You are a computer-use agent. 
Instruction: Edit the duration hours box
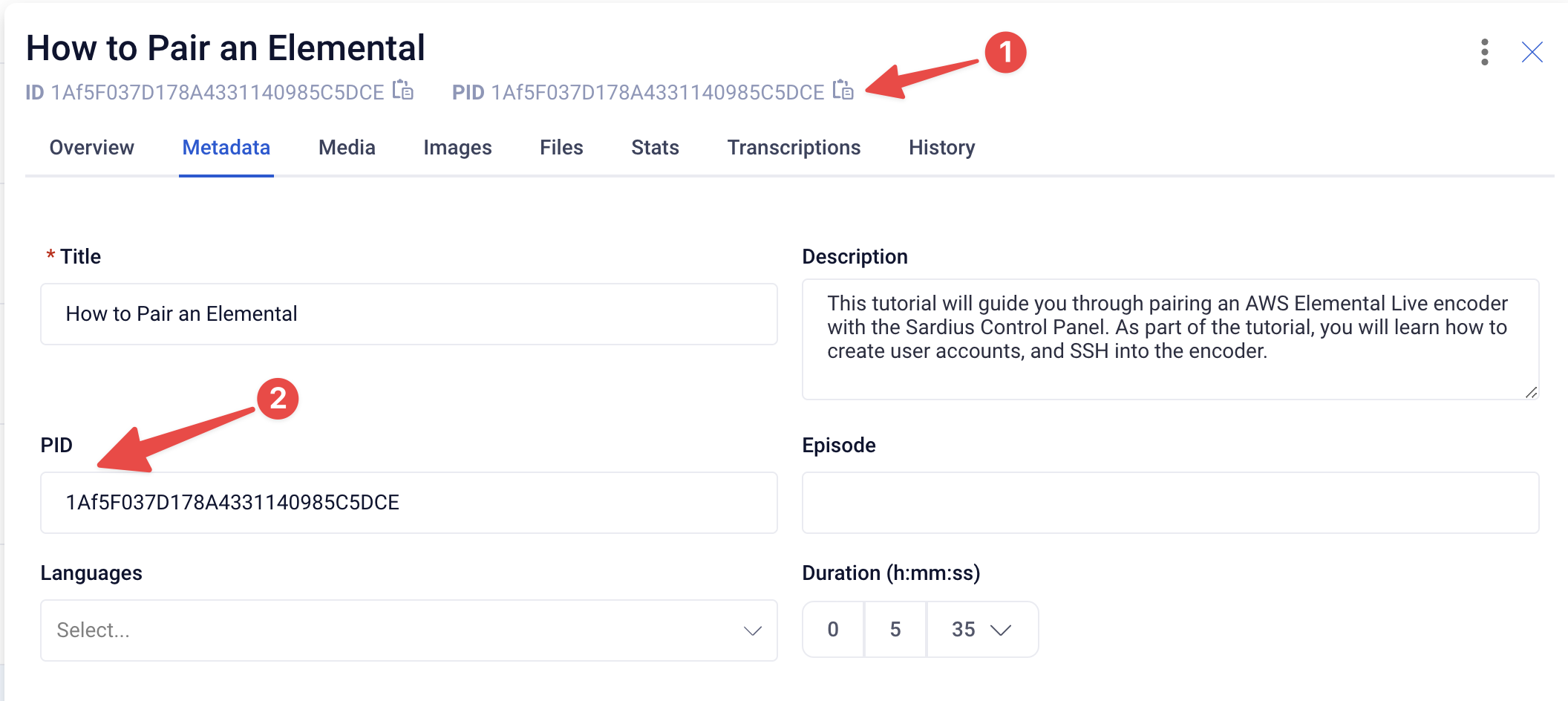tap(834, 630)
